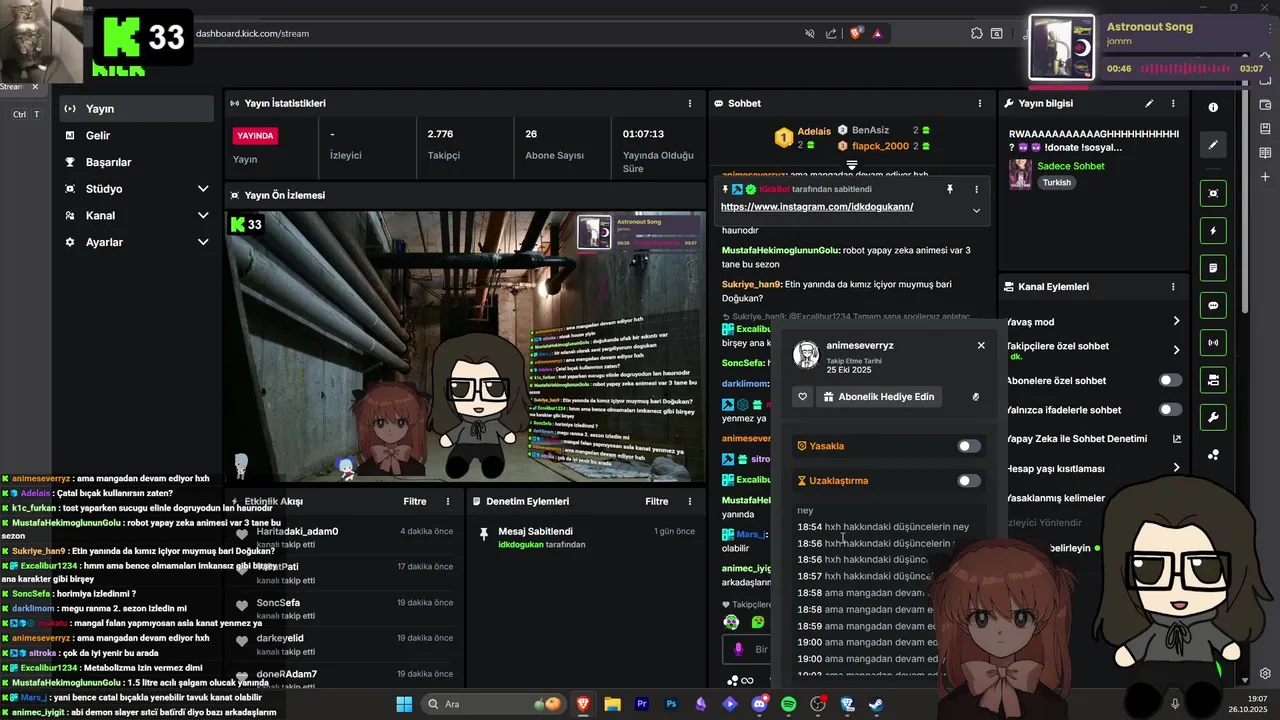The image size is (1280, 720).
Task: Seek within Astronaut Song progress waveform
Action: (1186, 69)
